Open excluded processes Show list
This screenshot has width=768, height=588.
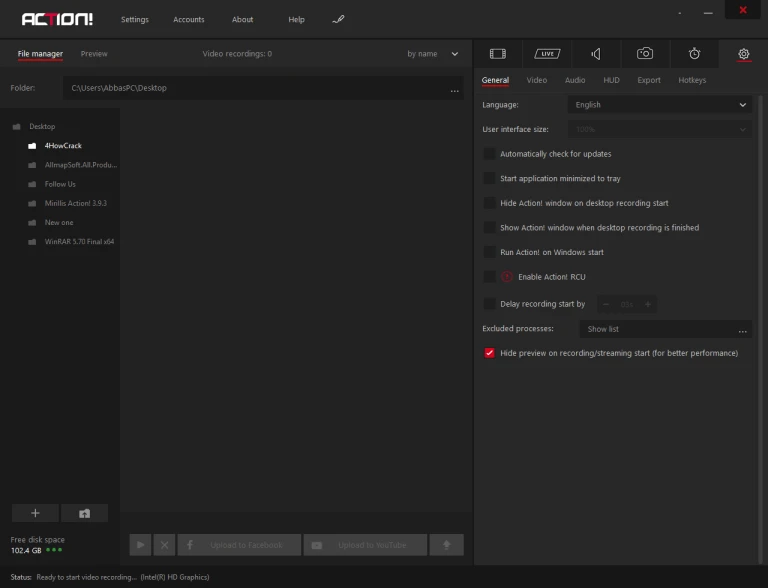(665, 329)
